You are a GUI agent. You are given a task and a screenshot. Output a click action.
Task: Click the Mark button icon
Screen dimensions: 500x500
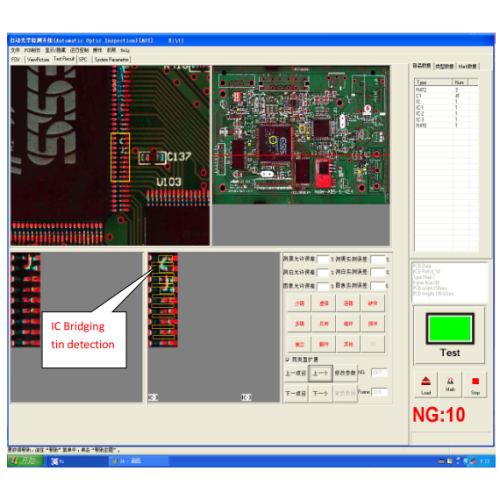(x=450, y=385)
